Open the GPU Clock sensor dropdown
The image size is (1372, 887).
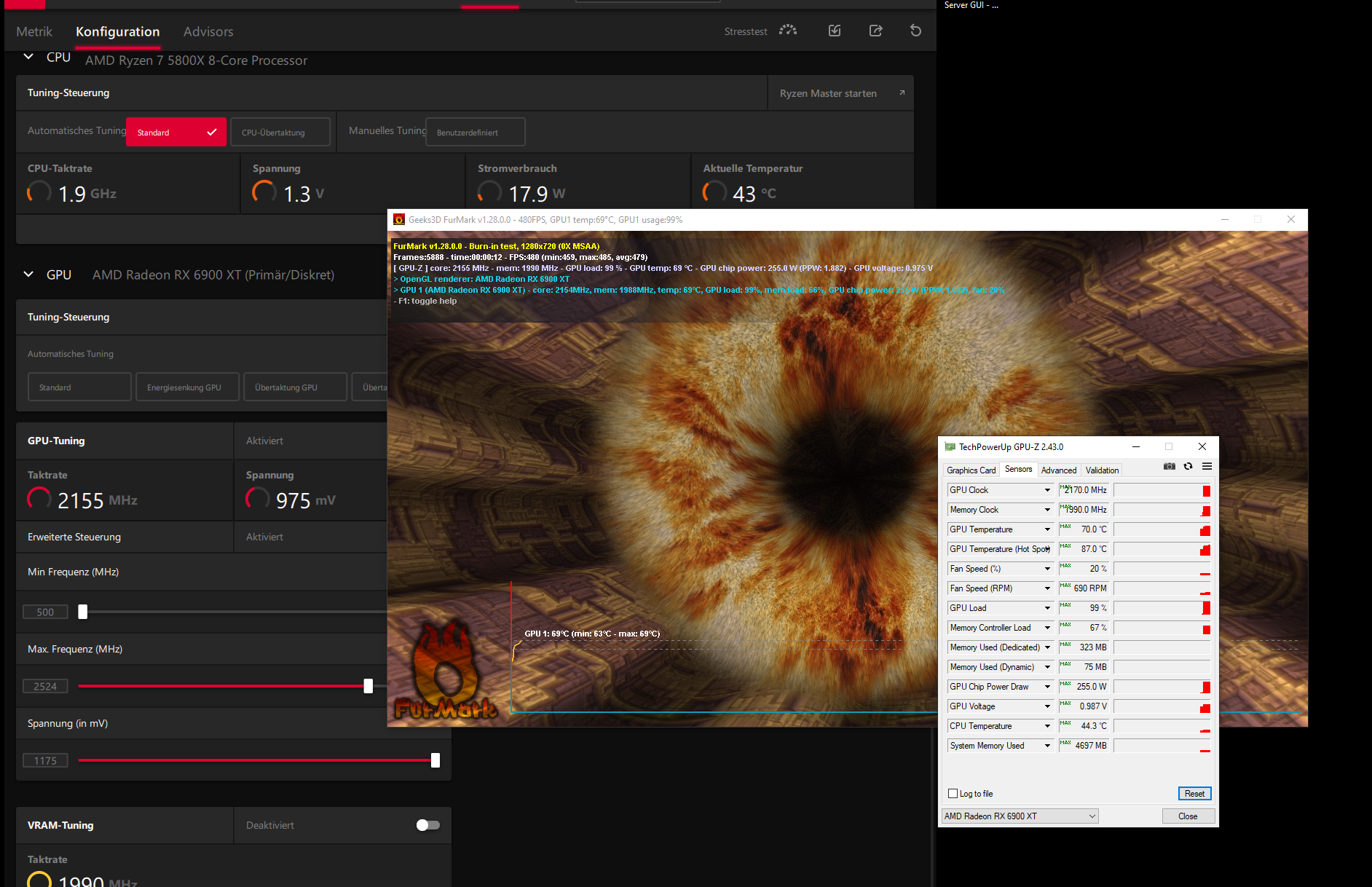coord(1047,490)
